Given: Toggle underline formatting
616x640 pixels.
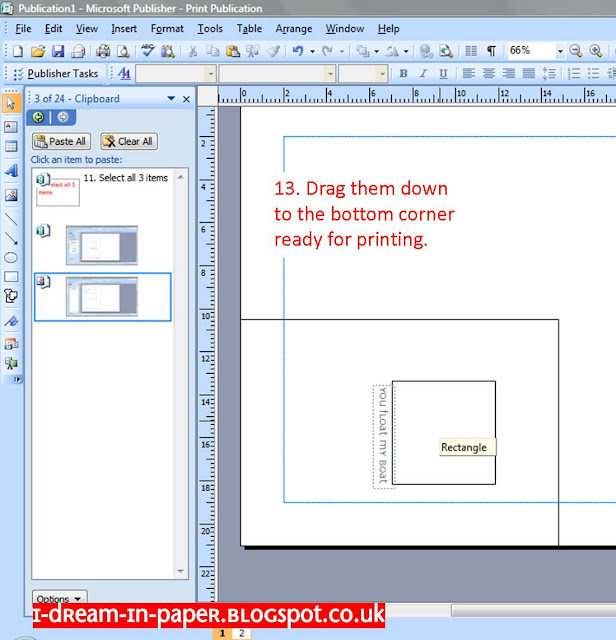Looking at the screenshot, I should click(x=443, y=74).
